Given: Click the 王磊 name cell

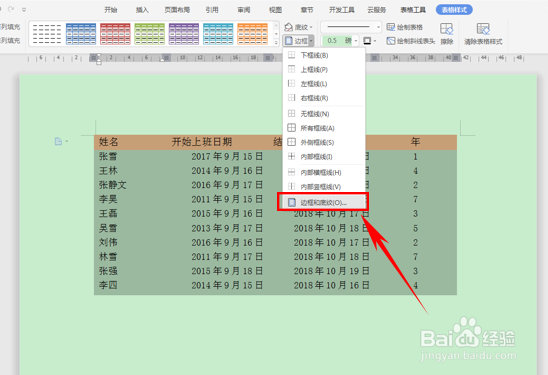Looking at the screenshot, I should point(108,214).
